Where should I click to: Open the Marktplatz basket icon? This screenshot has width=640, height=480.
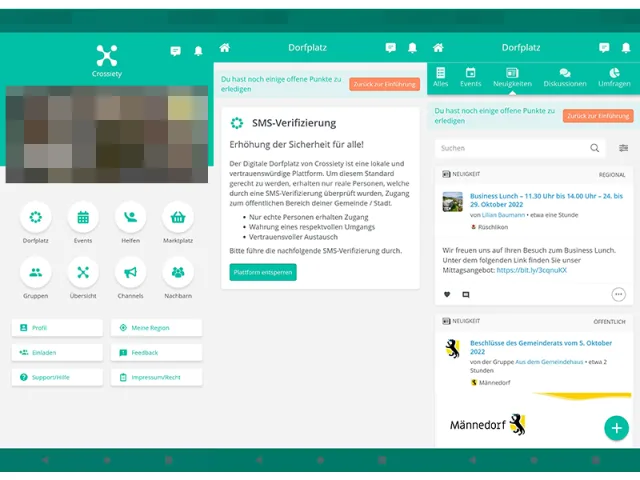[x=178, y=217]
